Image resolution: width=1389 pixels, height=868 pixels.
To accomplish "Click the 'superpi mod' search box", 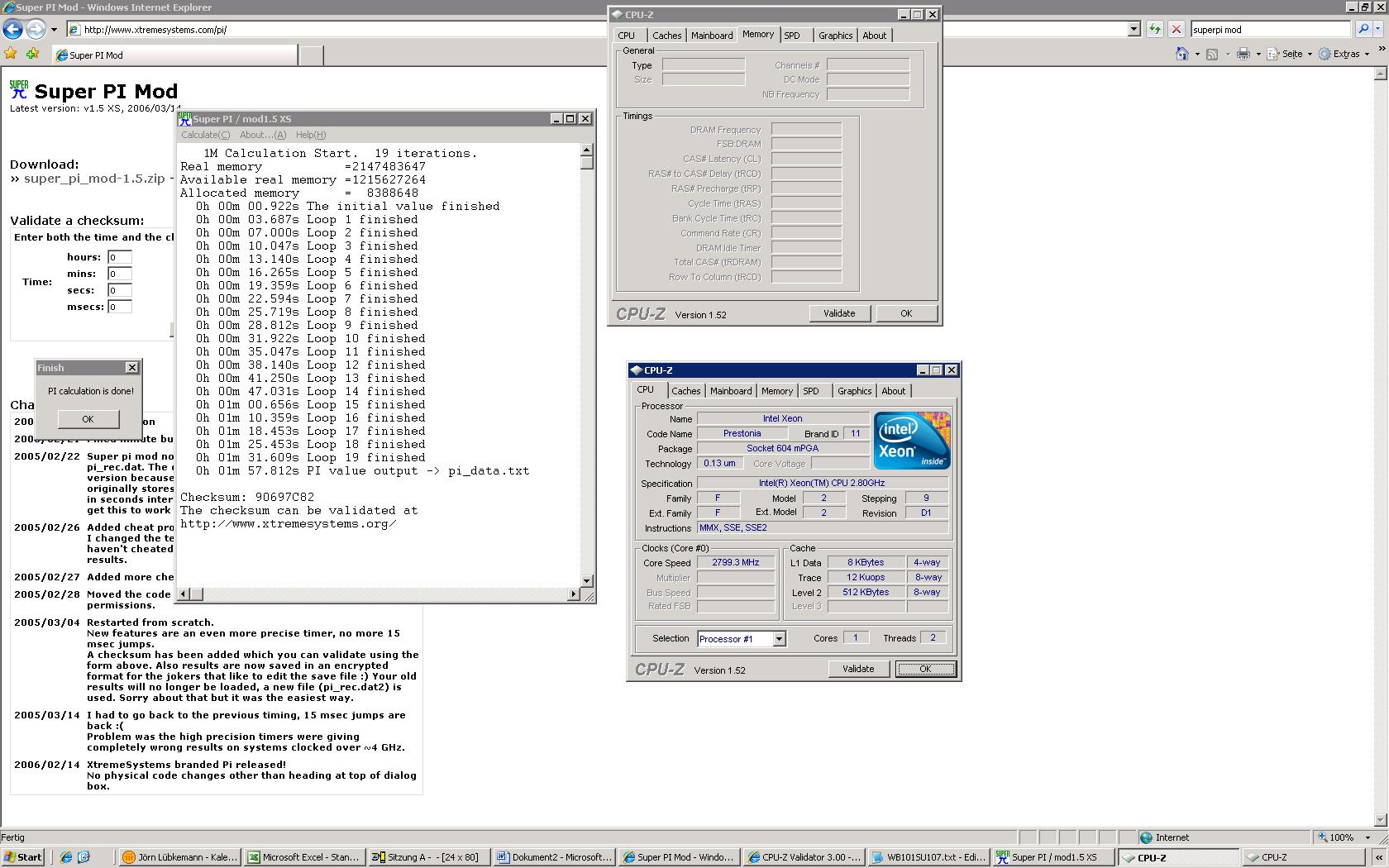I will click(x=1270, y=29).
